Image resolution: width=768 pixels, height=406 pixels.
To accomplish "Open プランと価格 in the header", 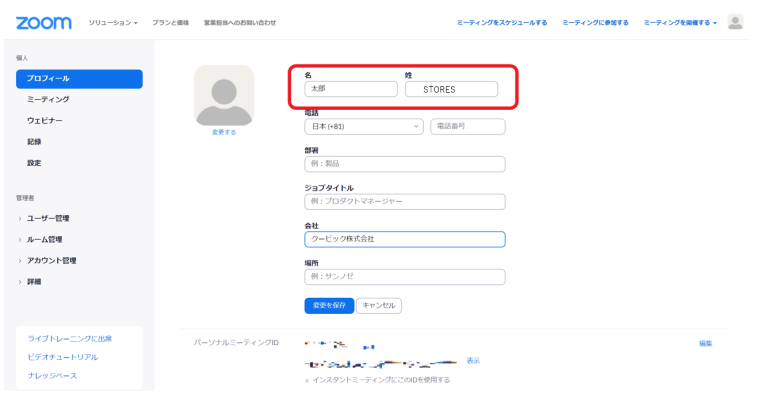I will click(x=170, y=23).
